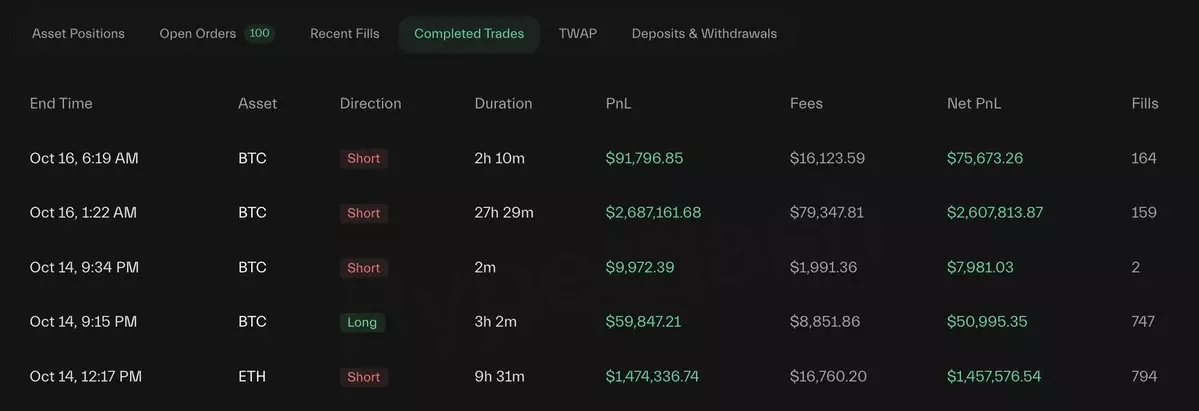The height and width of the screenshot is (411, 1199).
Task: Click the Direction column header
Action: (370, 104)
